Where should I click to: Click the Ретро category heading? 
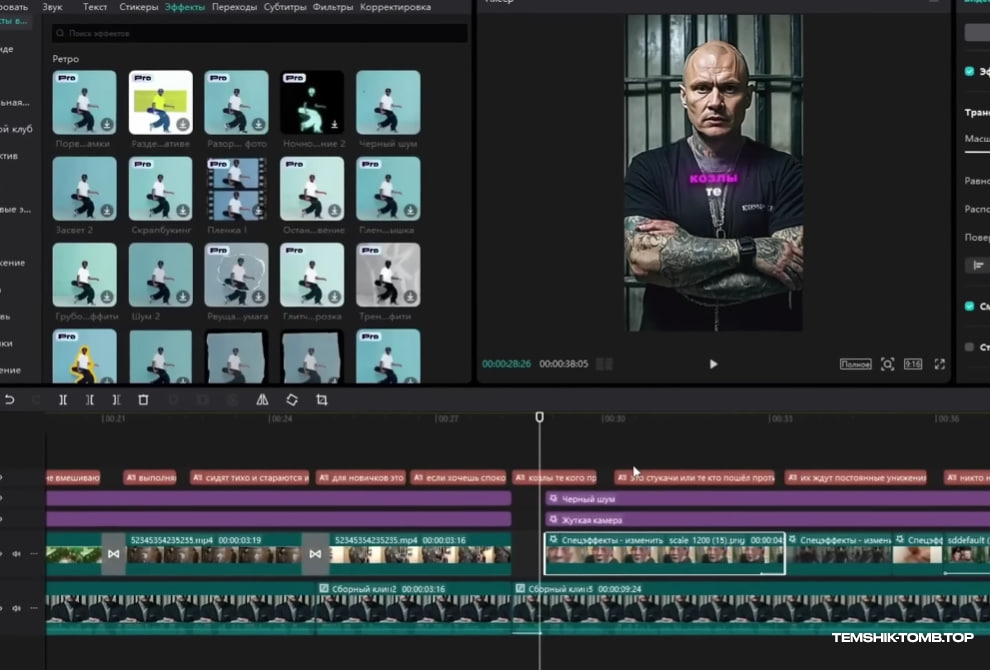click(x=66, y=59)
